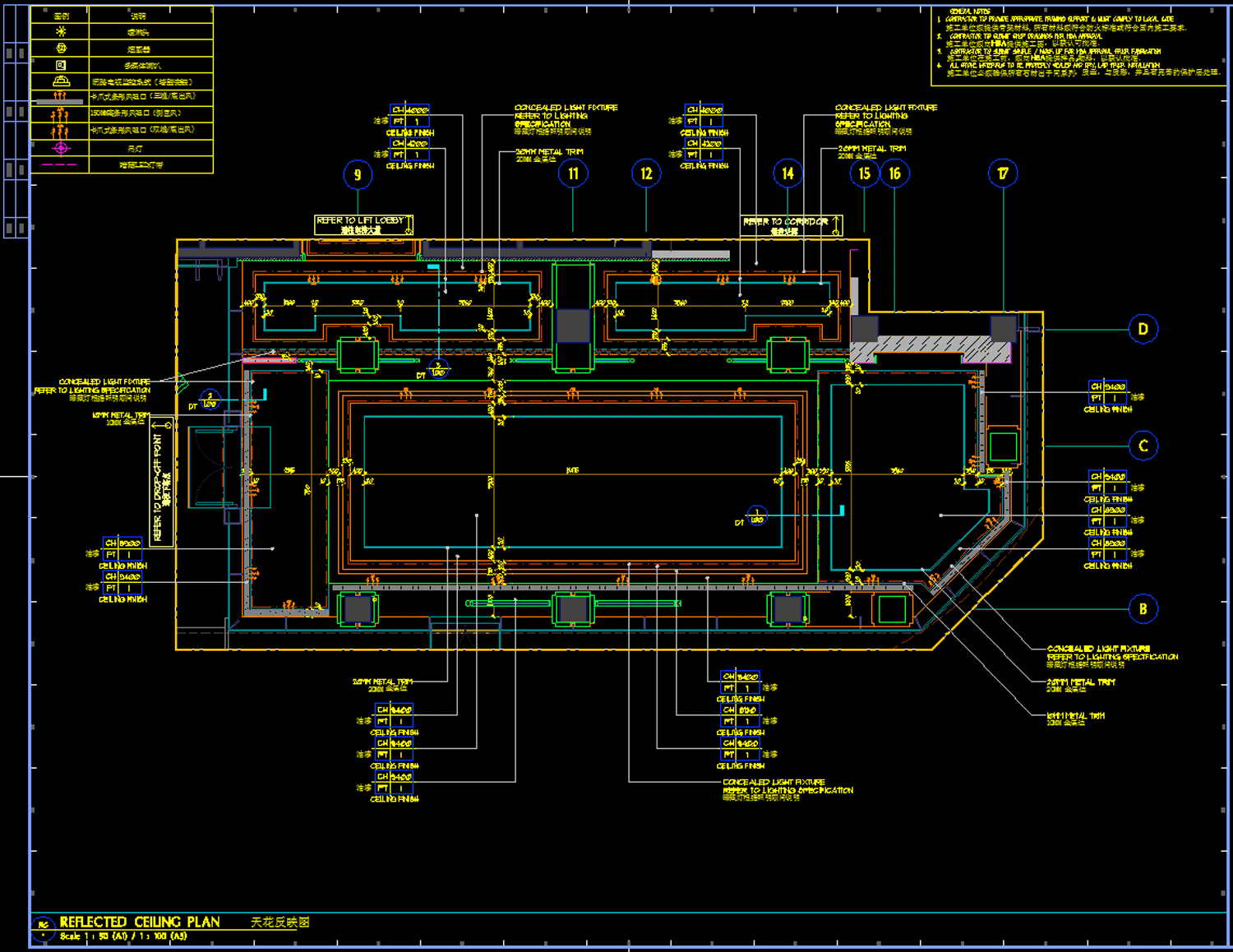Screen dimensions: 1233x952
Task: Select grid bubble number 11
Action: click(573, 173)
